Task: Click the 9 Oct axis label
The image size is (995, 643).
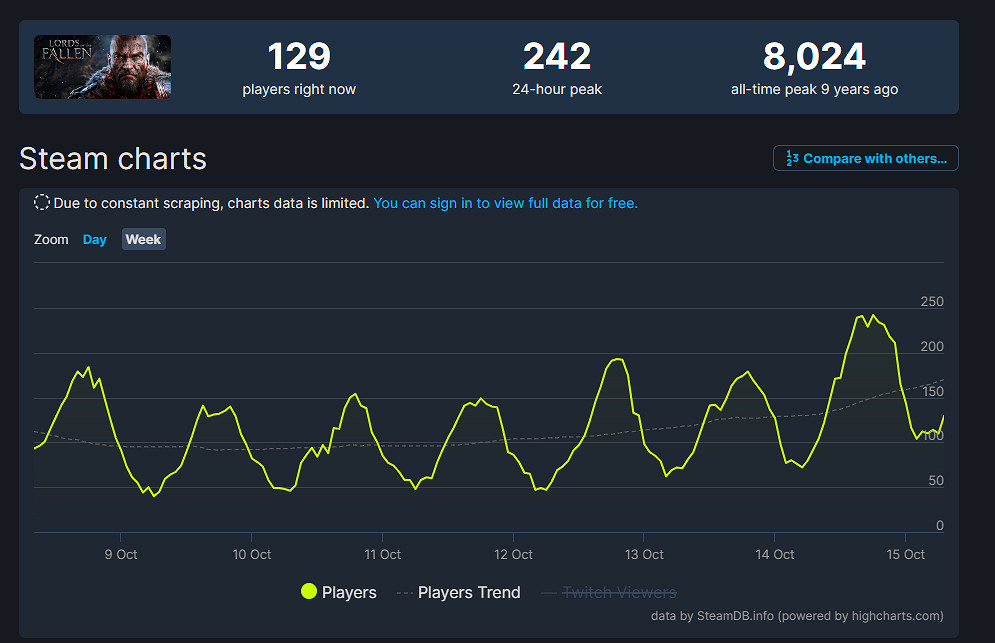Action: tap(121, 554)
